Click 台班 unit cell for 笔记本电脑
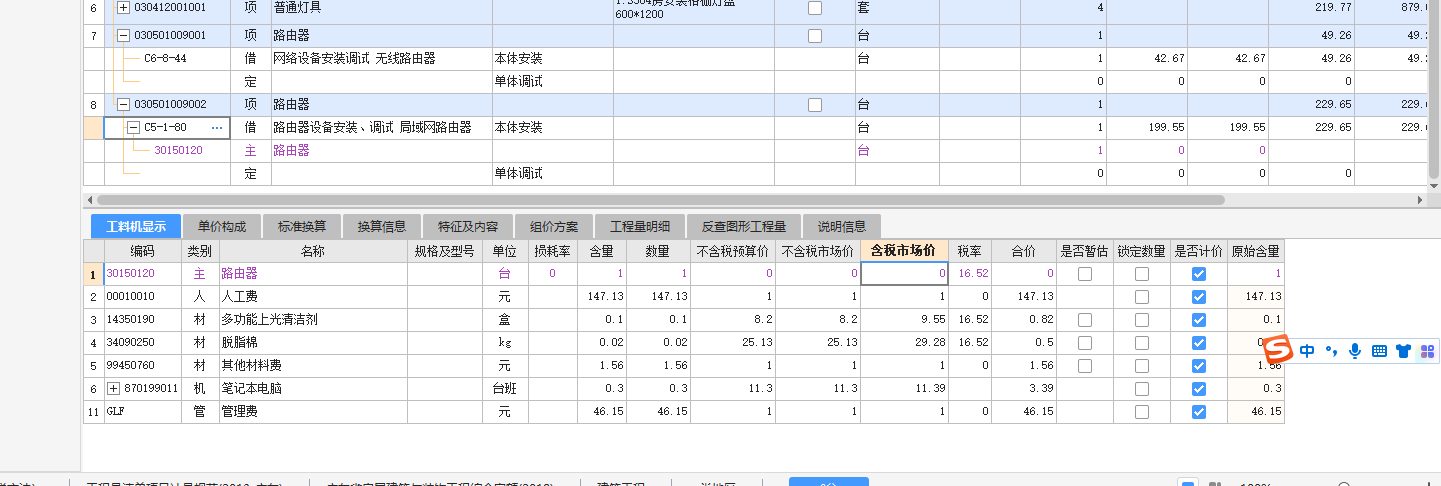Image resolution: width=1441 pixels, height=486 pixels. pyautogui.click(x=506, y=389)
